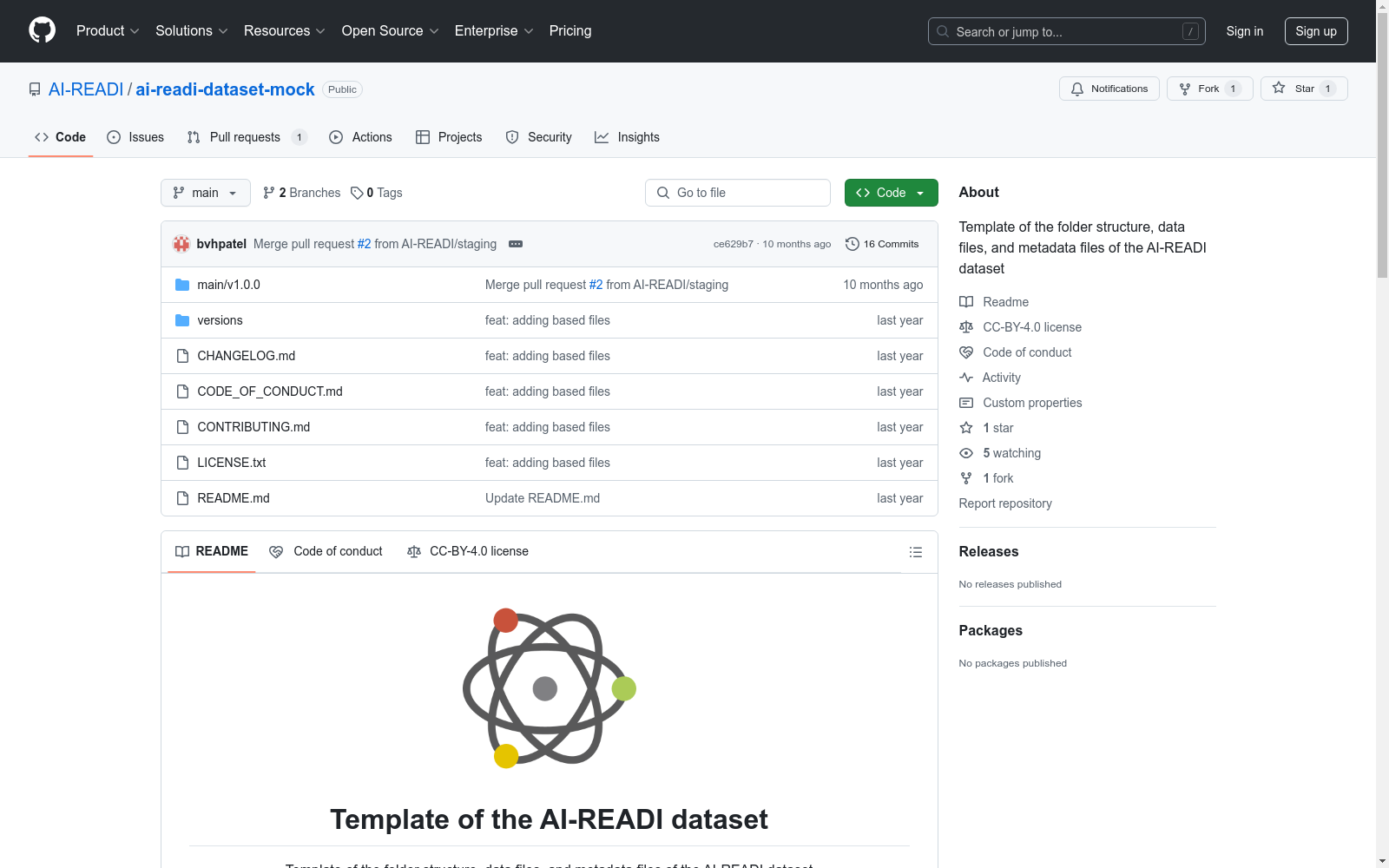Click the Custom properties icon
This screenshot has height=868, width=1389.
point(966,403)
